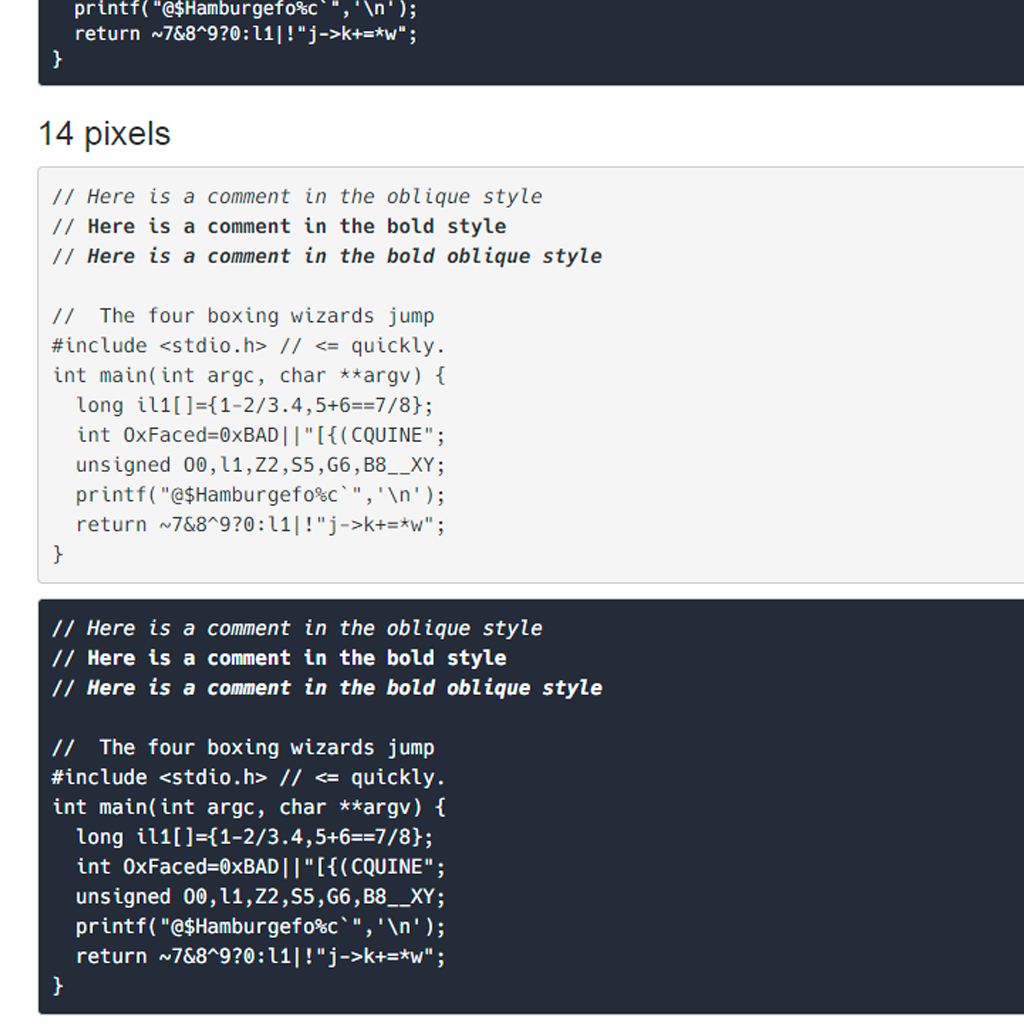The width and height of the screenshot is (1024, 1024).
Task: Click "int main" line in bottom dark block
Action: tap(249, 807)
